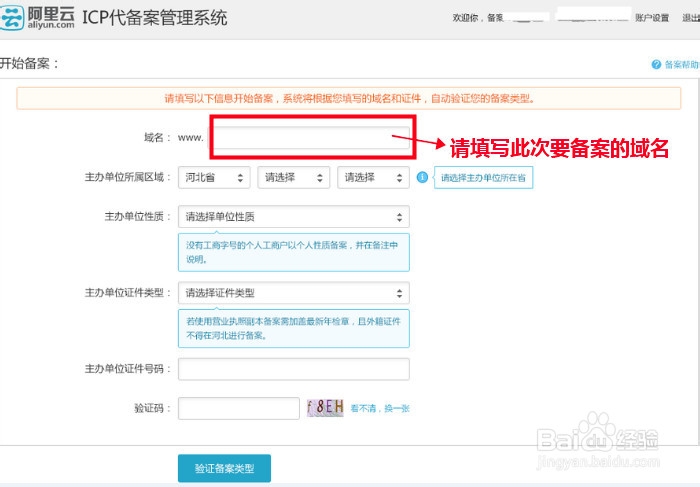Open the 备案帮助 help link
The image size is (700, 487).
[681, 65]
